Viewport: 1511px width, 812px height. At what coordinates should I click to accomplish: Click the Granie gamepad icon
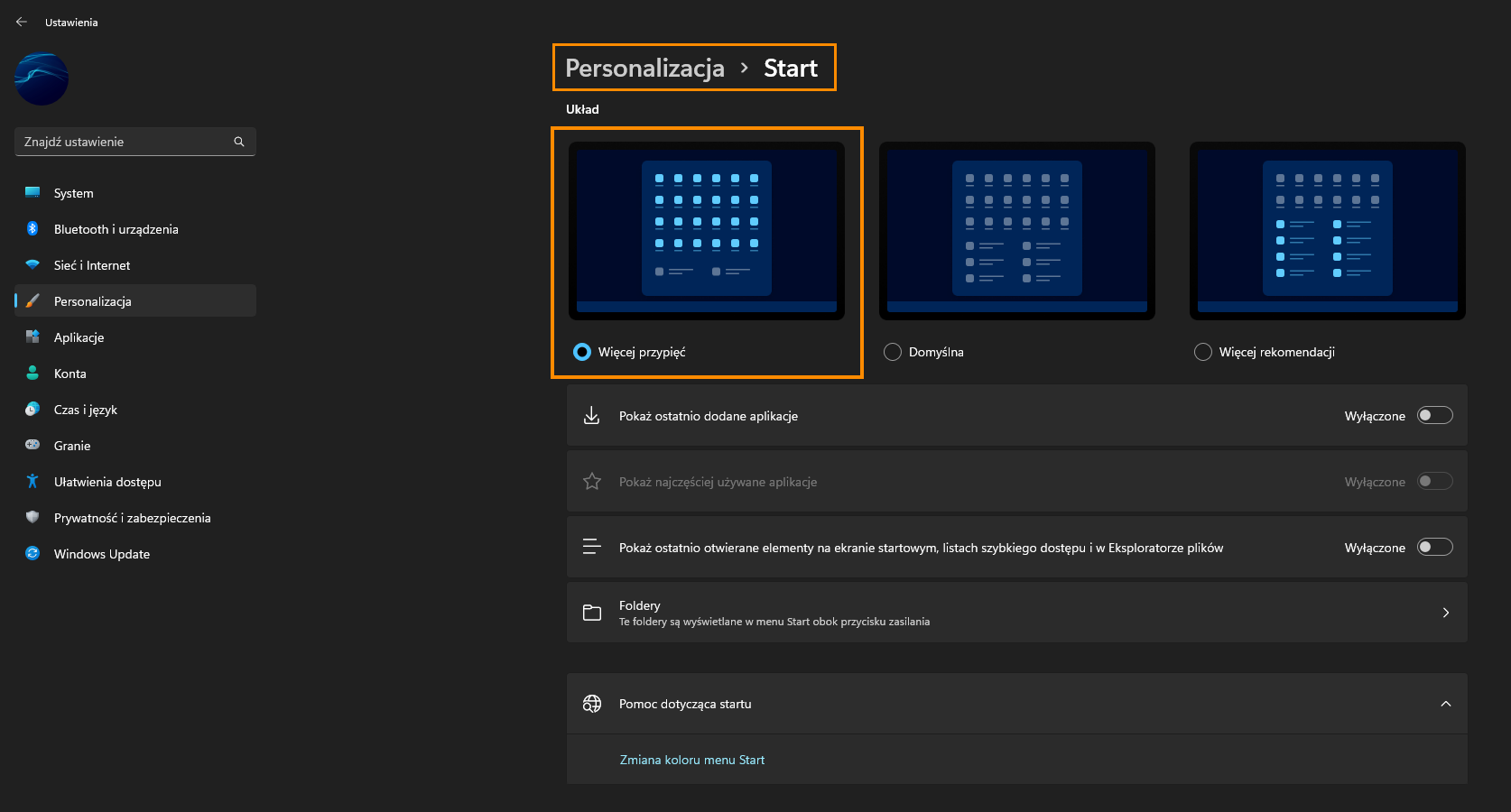tap(32, 445)
